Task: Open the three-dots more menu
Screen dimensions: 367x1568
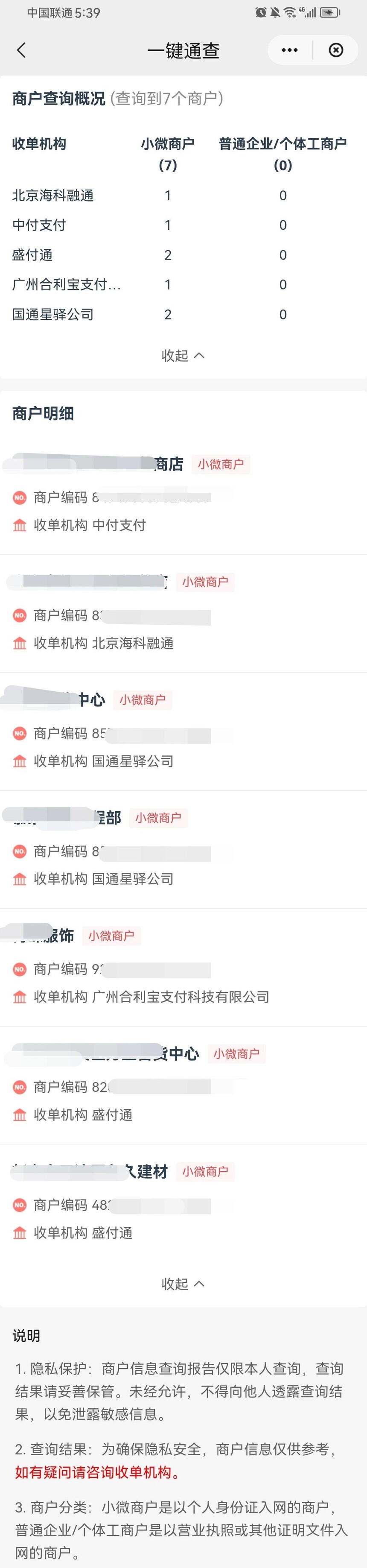Action: coord(290,50)
